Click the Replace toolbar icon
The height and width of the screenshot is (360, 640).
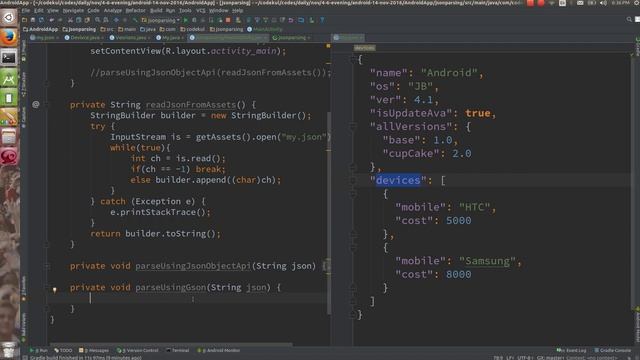coord(106,20)
